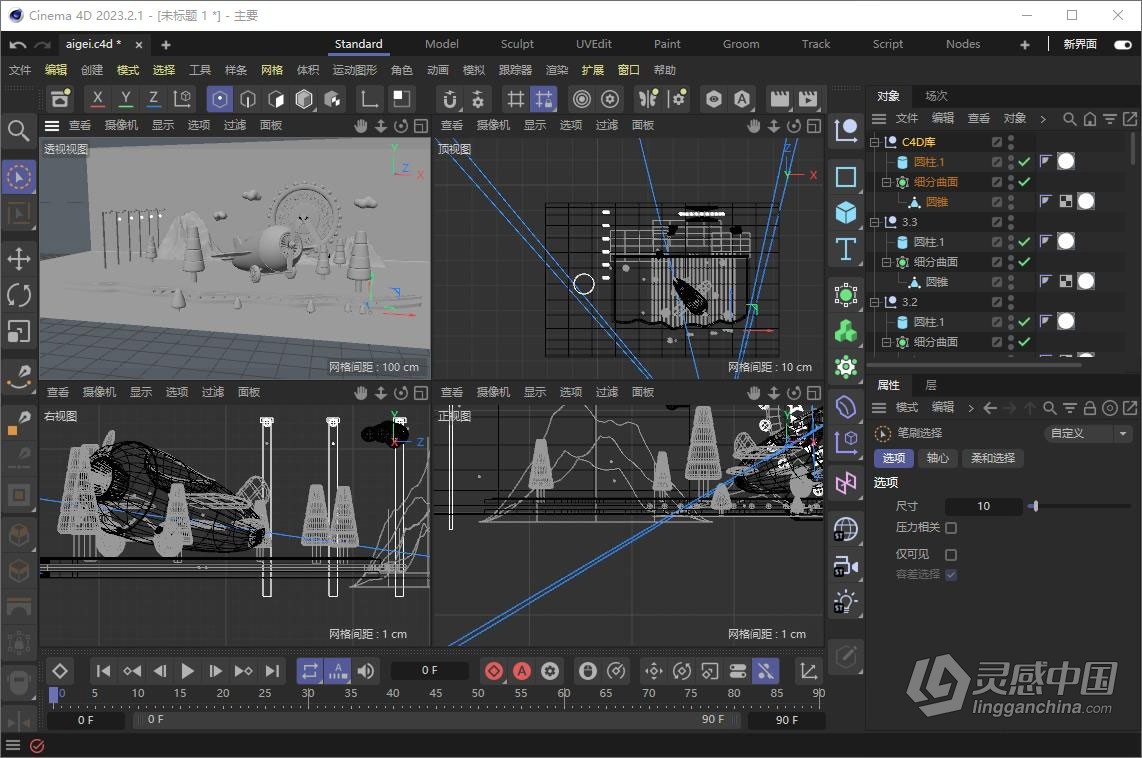Enable the 压力相关 checkbox

[x=950, y=528]
